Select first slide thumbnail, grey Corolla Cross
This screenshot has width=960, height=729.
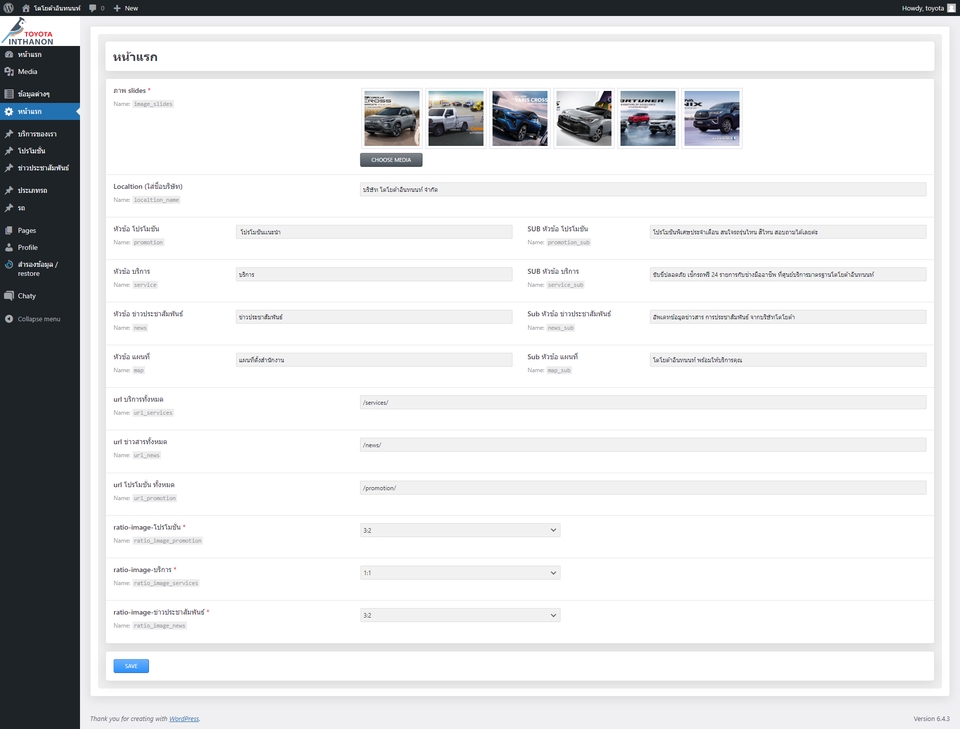pos(392,118)
